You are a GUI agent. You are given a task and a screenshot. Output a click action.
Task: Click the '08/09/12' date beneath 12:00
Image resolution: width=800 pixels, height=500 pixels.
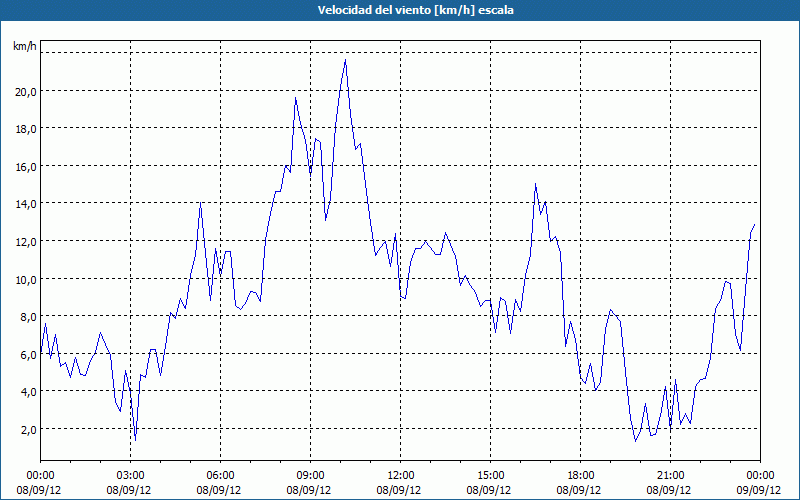(399, 490)
